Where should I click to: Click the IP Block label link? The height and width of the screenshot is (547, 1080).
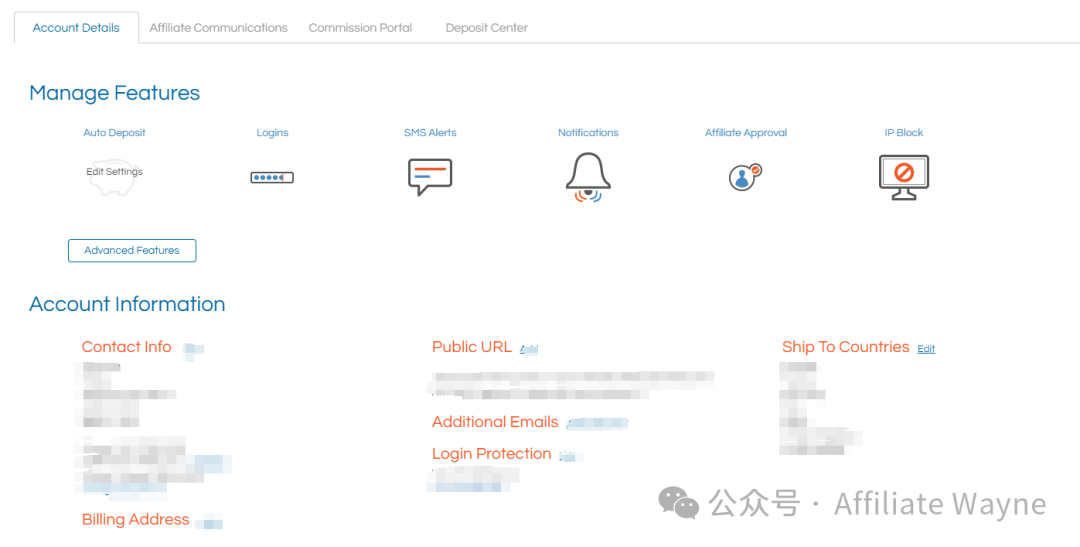pos(904,132)
